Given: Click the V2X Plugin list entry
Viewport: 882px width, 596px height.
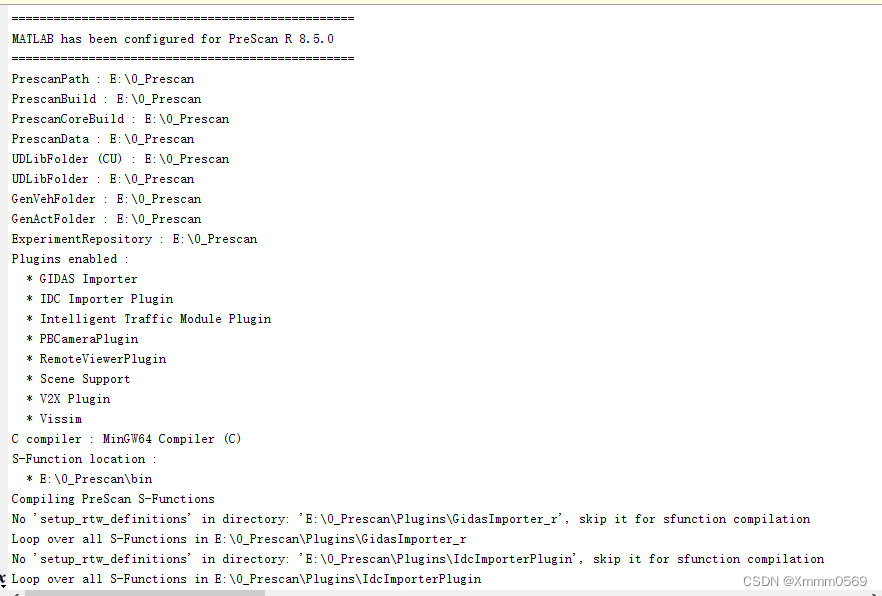Looking at the screenshot, I should click(75, 399).
